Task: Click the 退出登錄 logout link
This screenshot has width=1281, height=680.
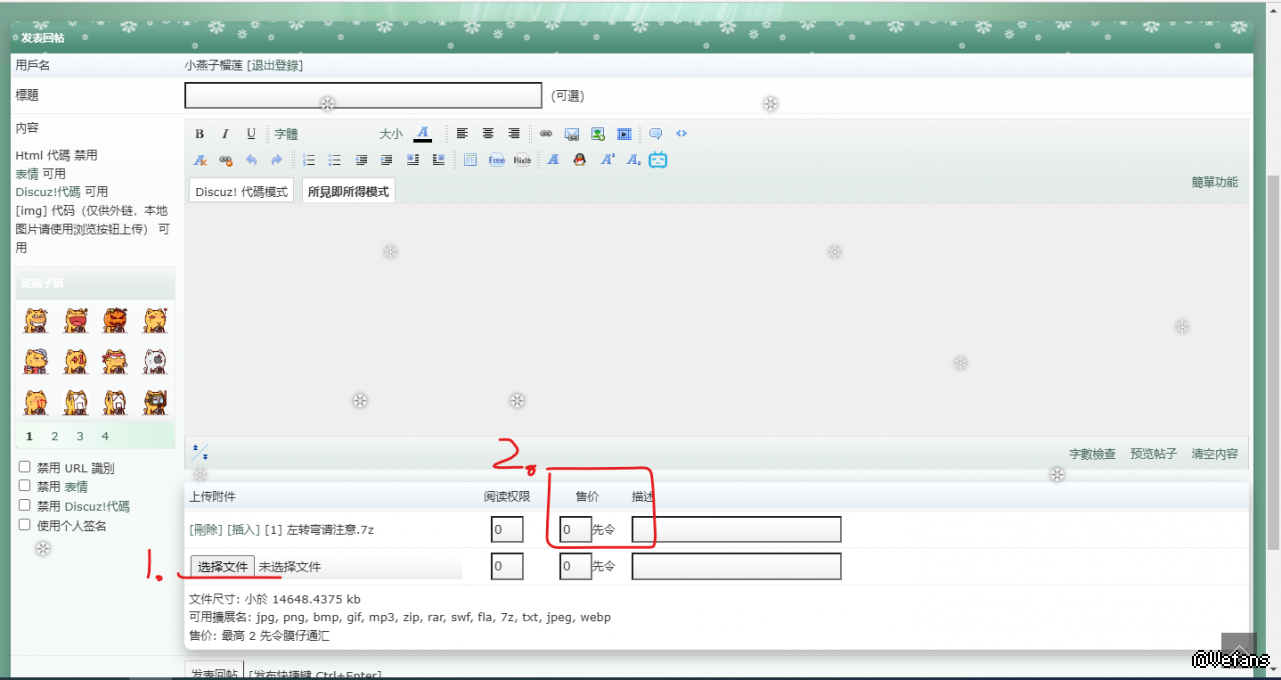Action: 275,65
